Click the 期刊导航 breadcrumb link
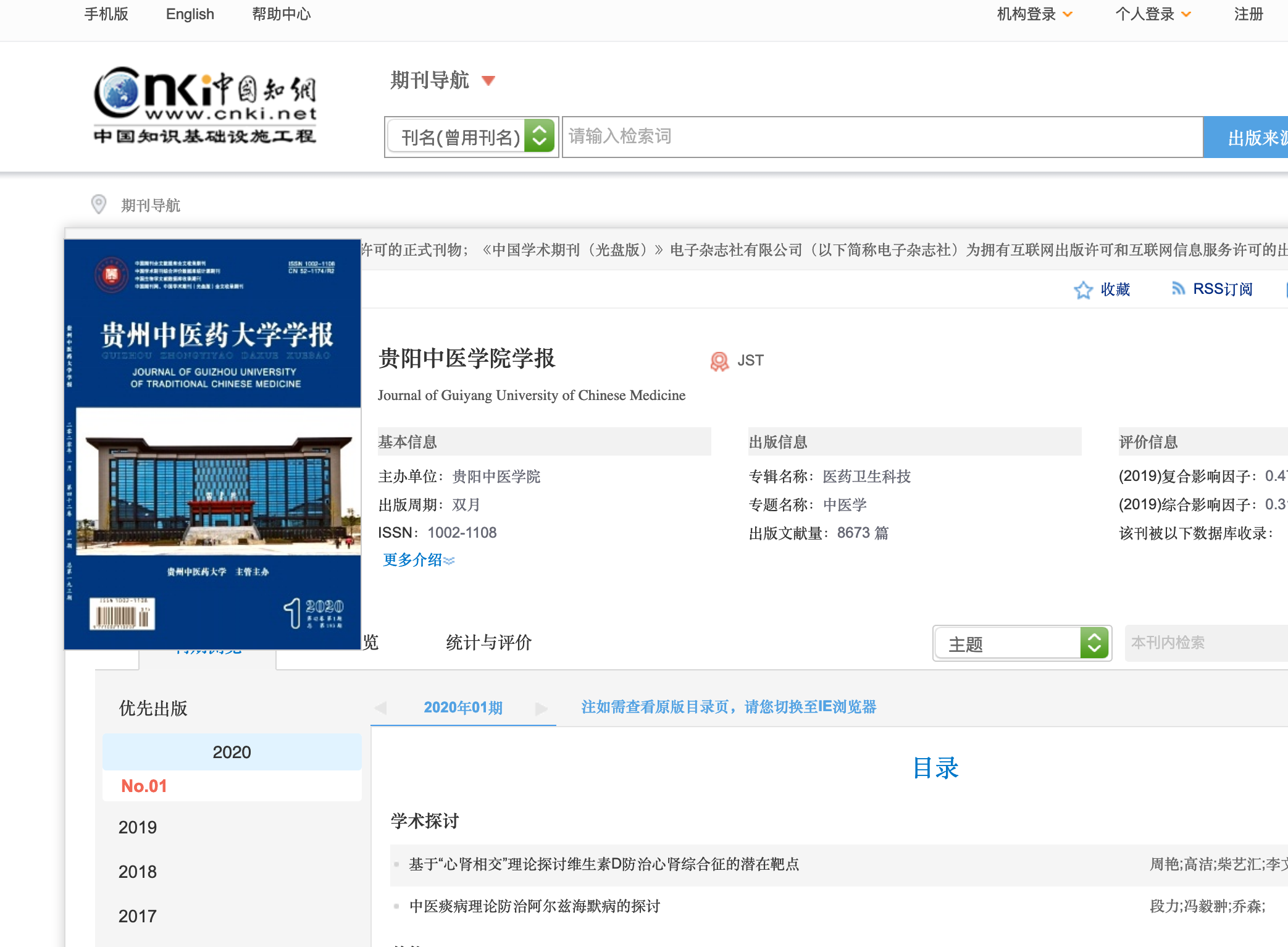The height and width of the screenshot is (947, 1288). pyautogui.click(x=151, y=205)
